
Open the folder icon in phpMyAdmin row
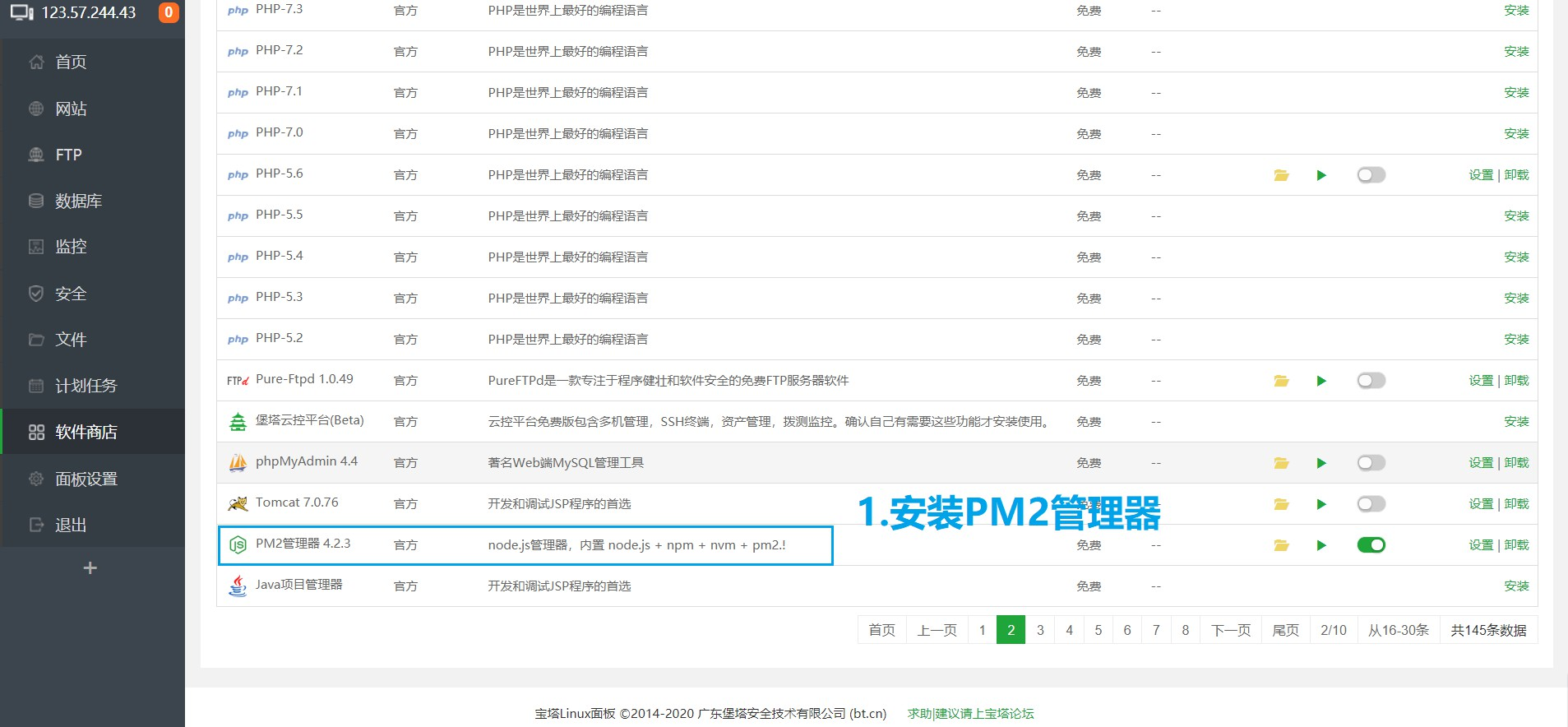(1281, 463)
